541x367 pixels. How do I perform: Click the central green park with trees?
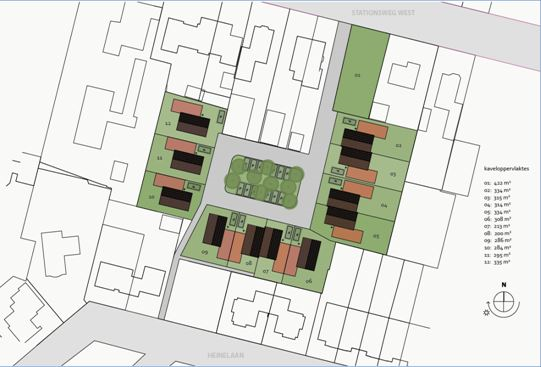(264, 181)
